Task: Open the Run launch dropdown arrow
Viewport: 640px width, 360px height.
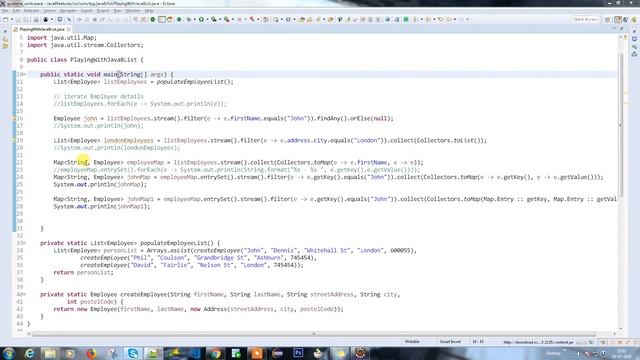Action: pyautogui.click(x=207, y=19)
